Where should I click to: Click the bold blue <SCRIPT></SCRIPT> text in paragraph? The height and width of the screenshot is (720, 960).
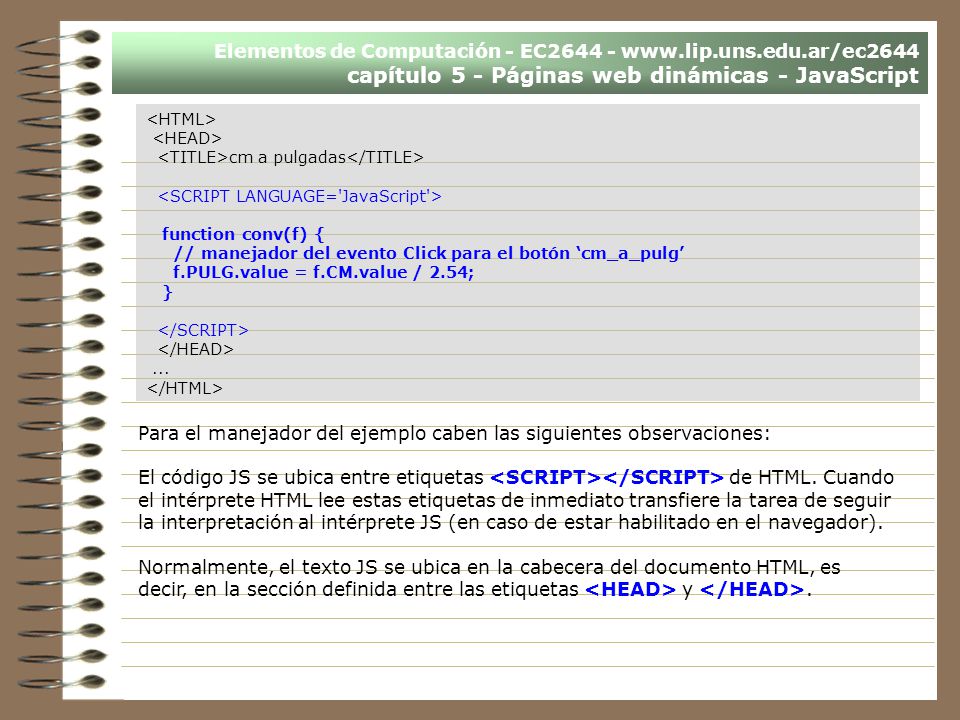[607, 477]
